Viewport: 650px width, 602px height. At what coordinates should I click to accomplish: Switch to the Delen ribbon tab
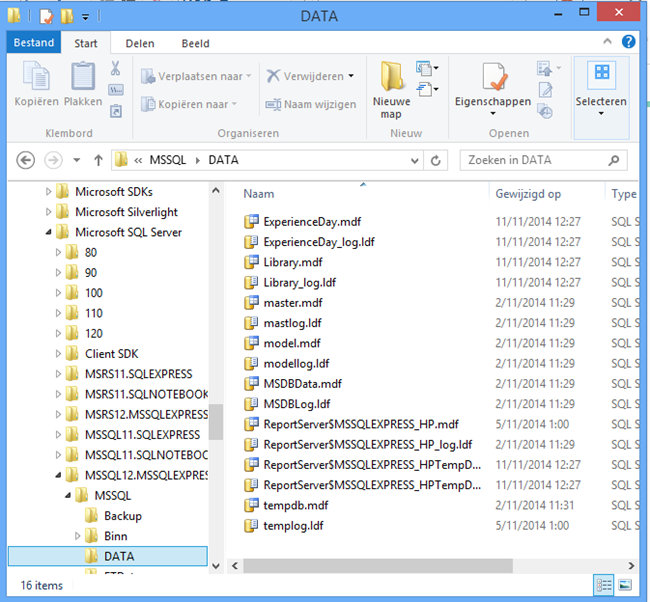tap(140, 43)
